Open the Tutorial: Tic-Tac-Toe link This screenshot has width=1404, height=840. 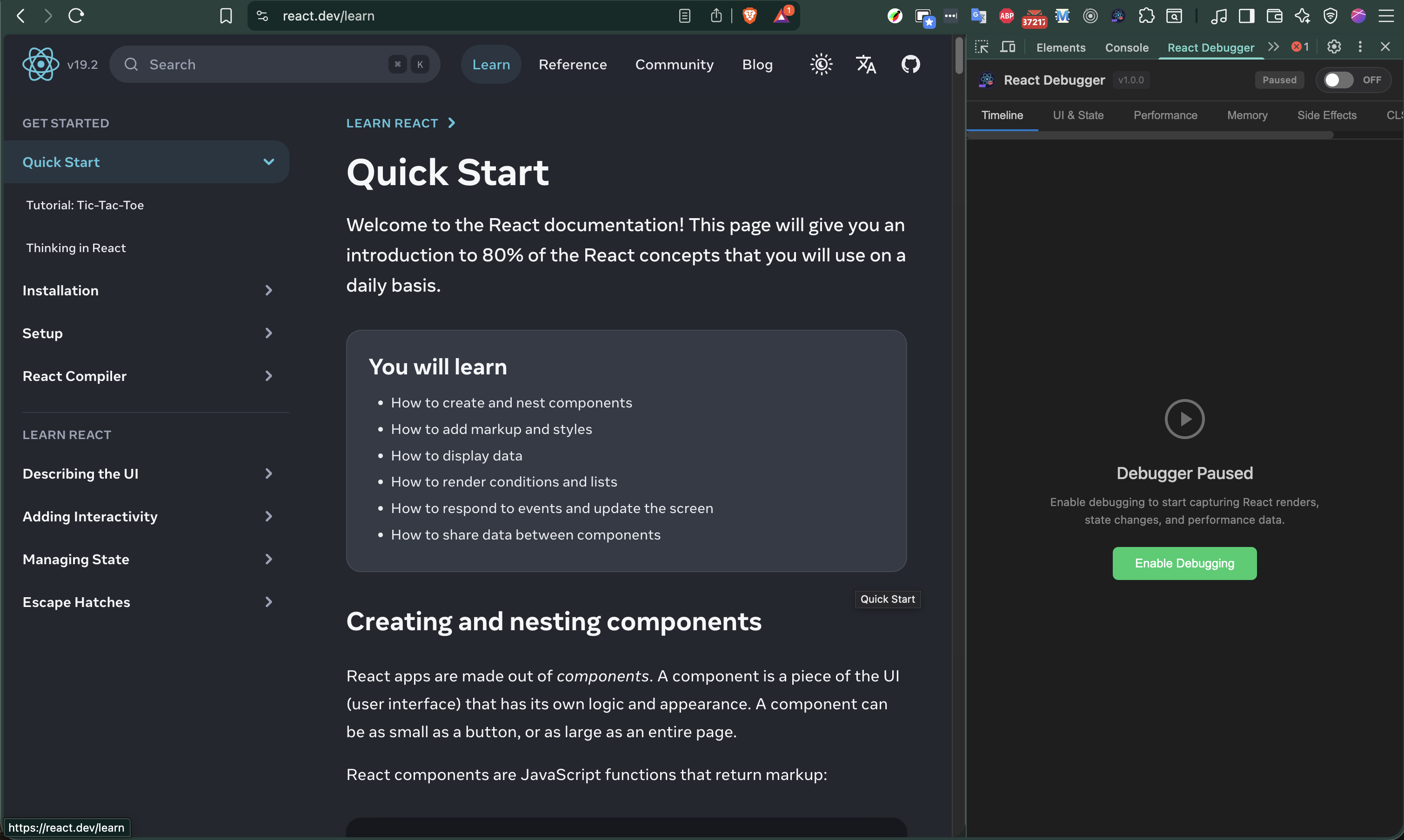[x=85, y=205]
